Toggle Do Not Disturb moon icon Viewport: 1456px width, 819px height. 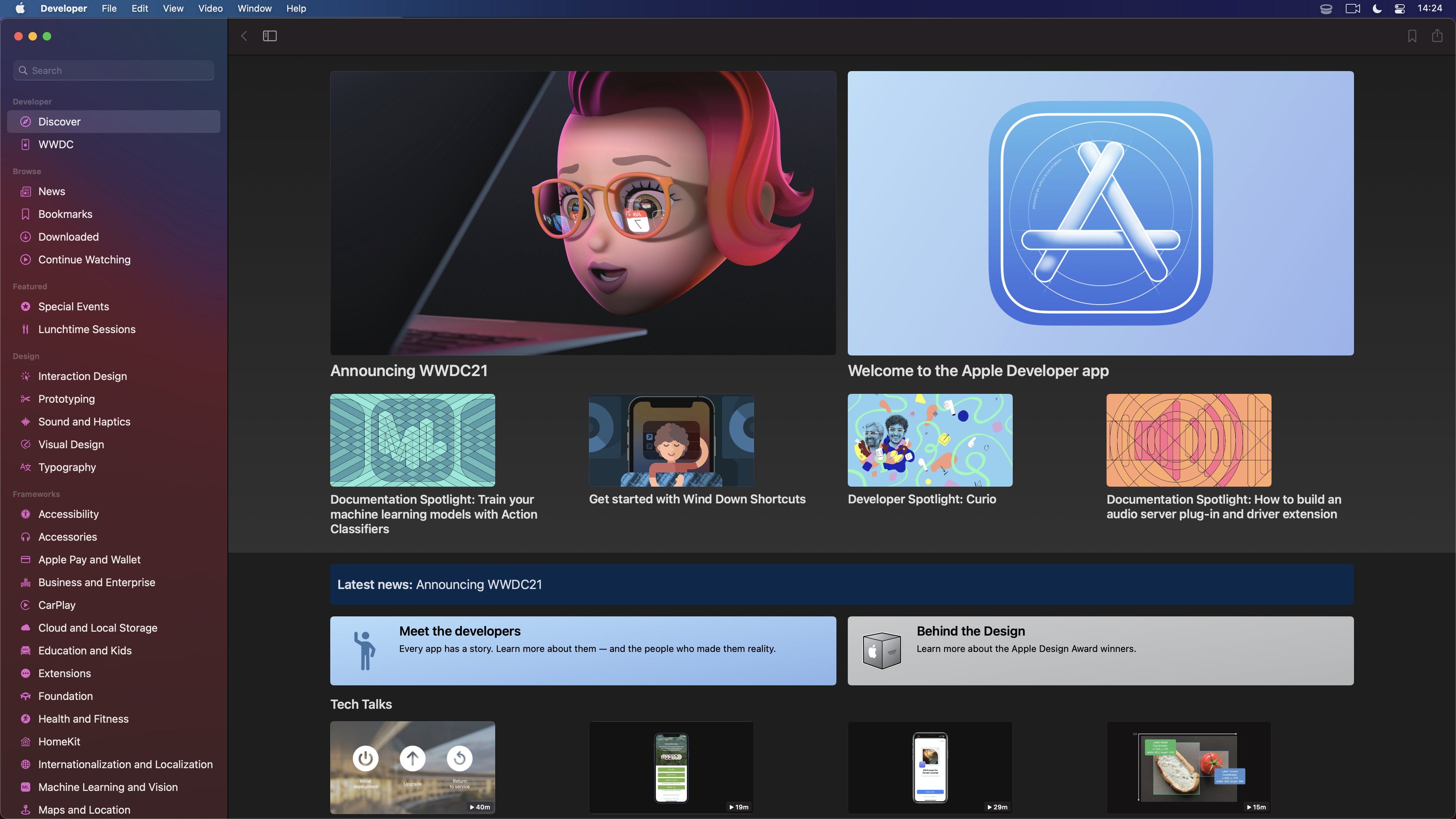click(x=1377, y=9)
